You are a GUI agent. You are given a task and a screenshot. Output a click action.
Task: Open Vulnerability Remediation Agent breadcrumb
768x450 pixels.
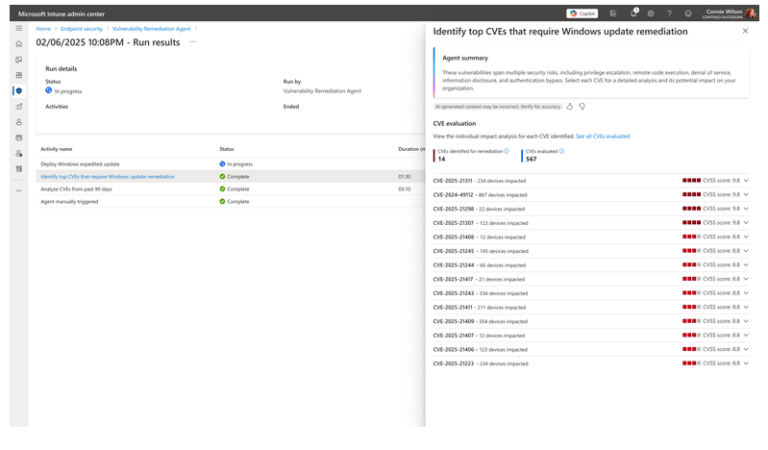(x=151, y=29)
